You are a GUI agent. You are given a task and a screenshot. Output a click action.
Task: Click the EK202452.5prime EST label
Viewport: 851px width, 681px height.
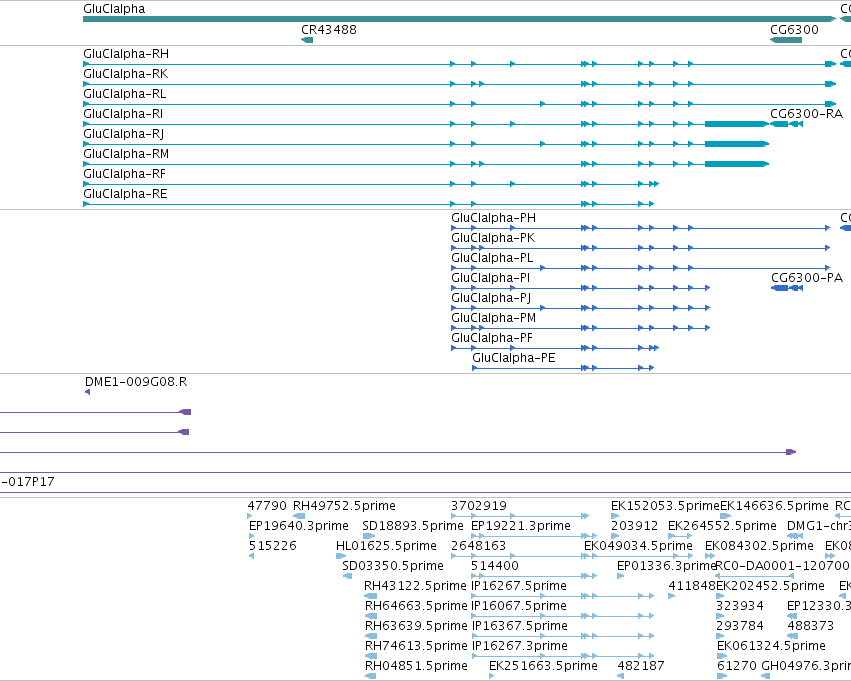[x=770, y=586]
